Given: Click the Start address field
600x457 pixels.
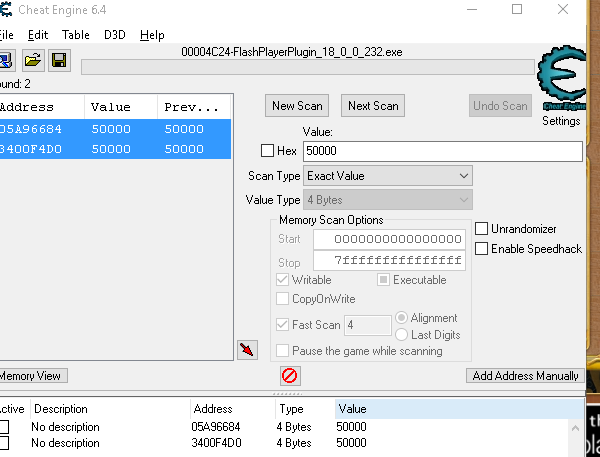Looking at the screenshot, I should 389,239.
